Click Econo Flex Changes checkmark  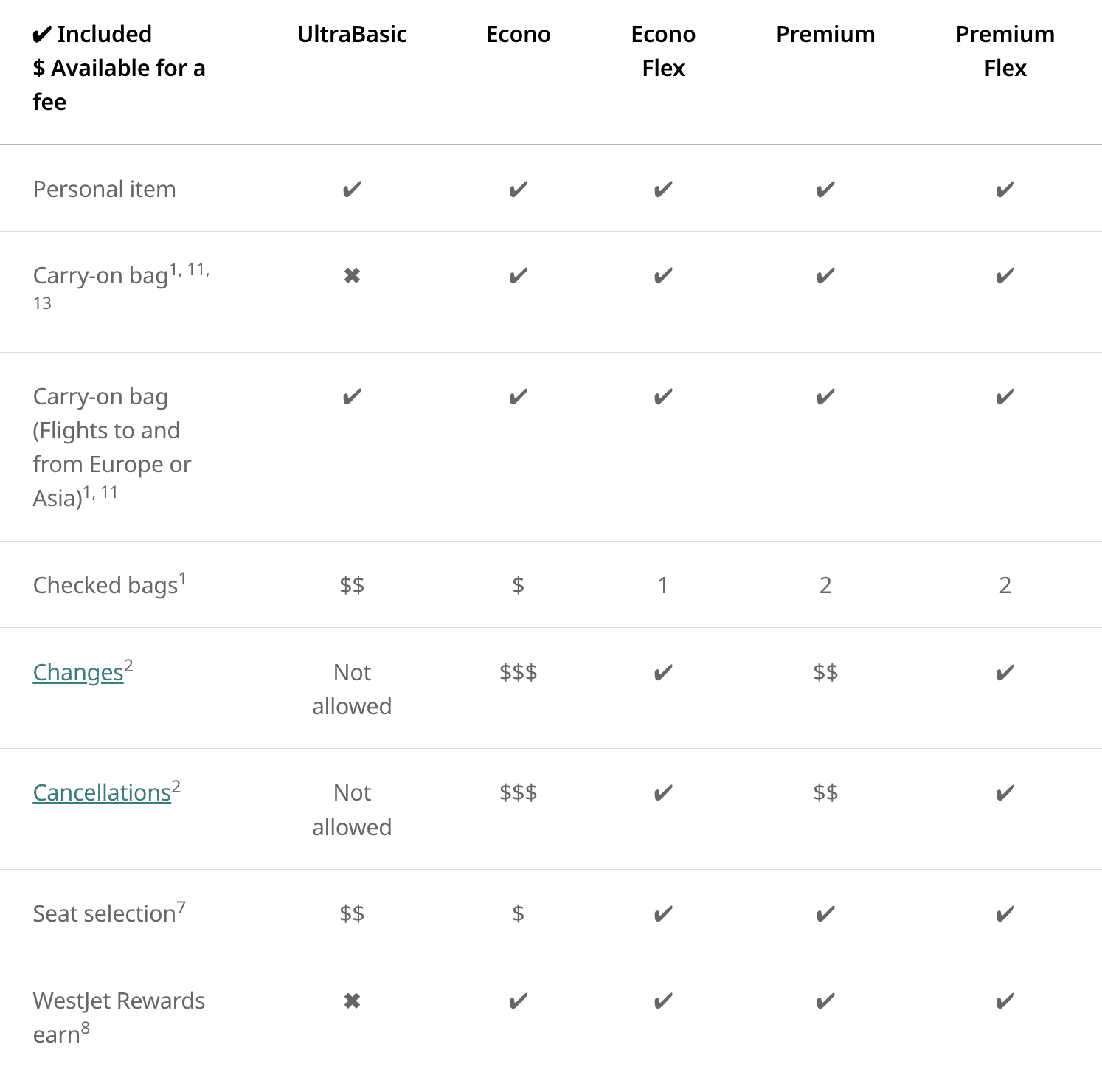pos(663,672)
